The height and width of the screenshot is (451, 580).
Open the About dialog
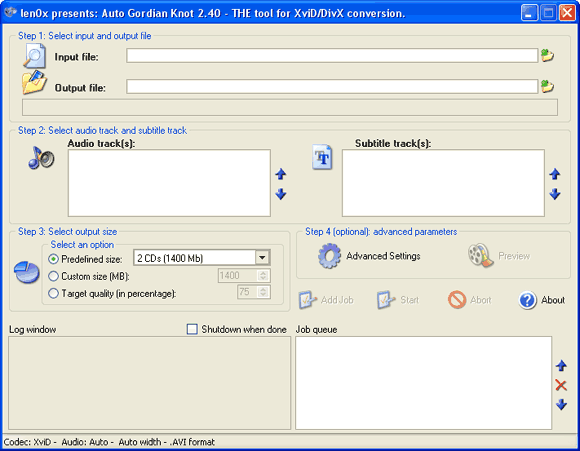pyautogui.click(x=542, y=300)
